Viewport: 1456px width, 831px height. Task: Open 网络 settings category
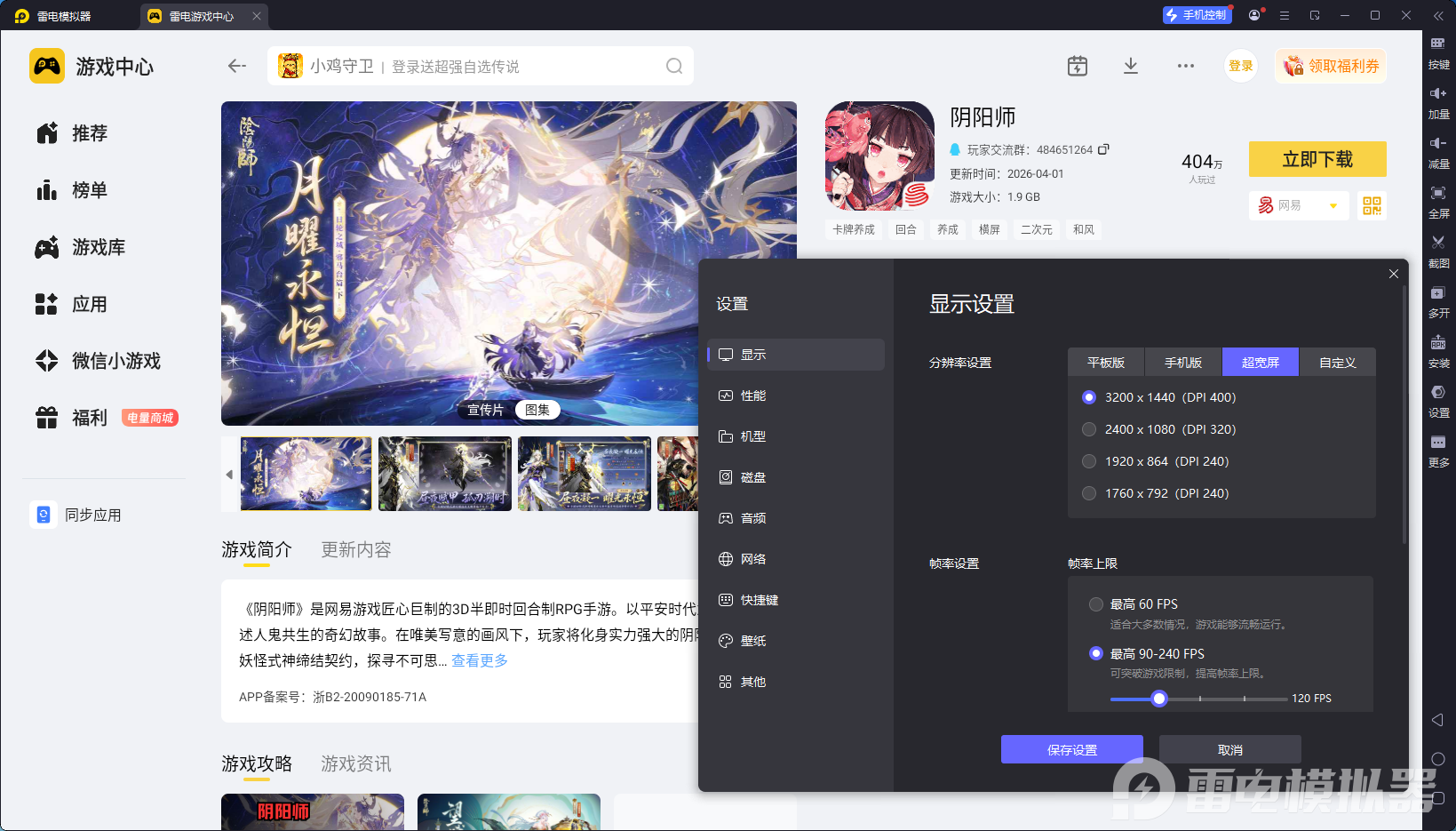(x=796, y=559)
